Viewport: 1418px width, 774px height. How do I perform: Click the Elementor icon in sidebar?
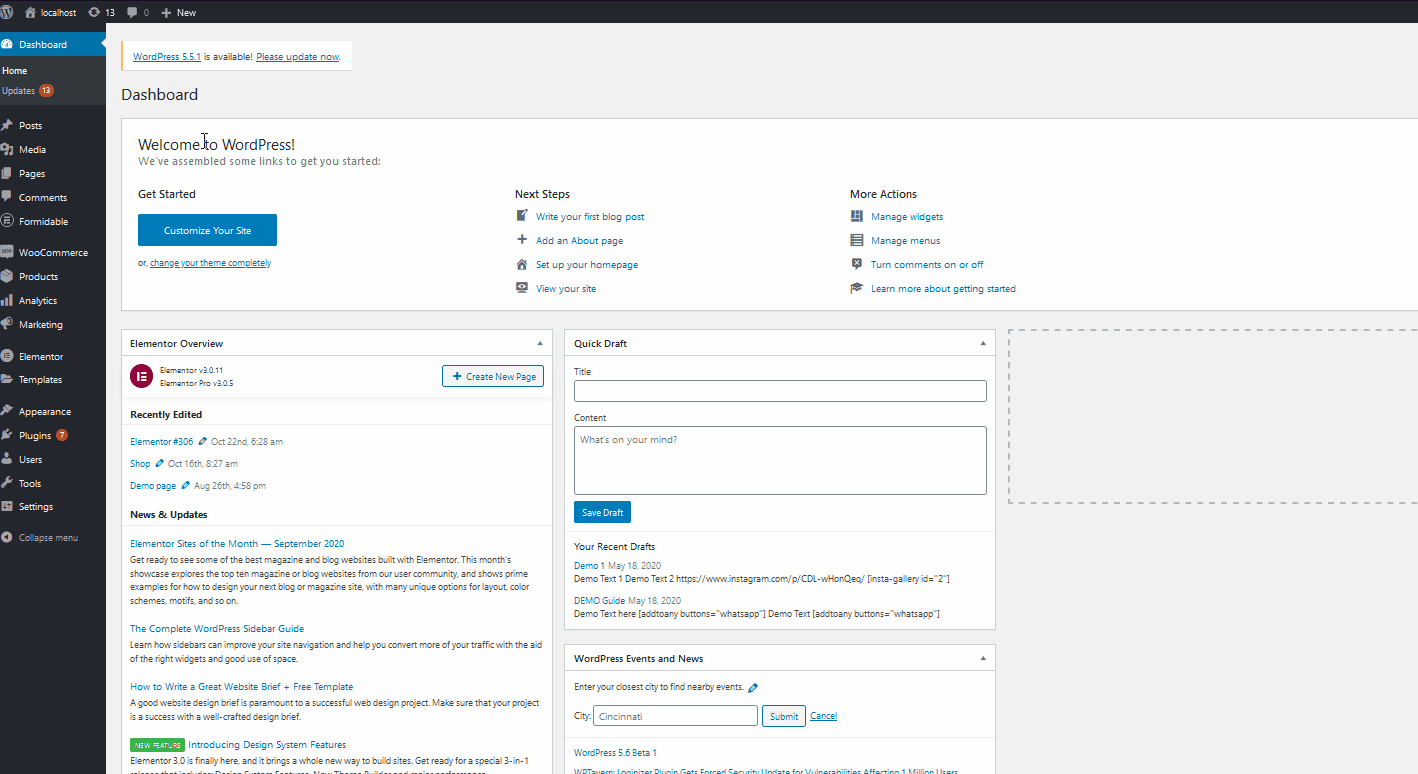(x=7, y=356)
